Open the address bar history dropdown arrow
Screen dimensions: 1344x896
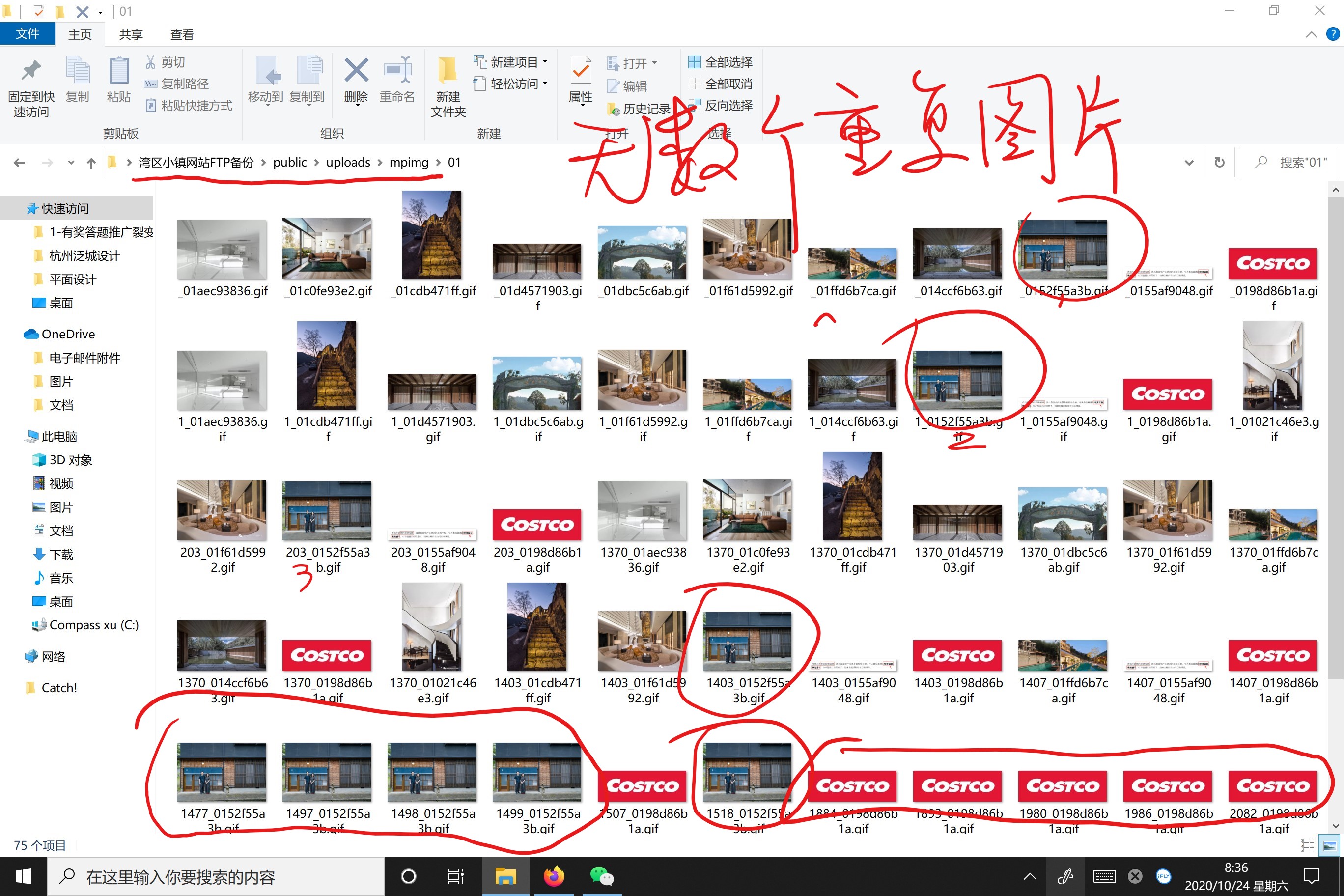[x=1189, y=163]
